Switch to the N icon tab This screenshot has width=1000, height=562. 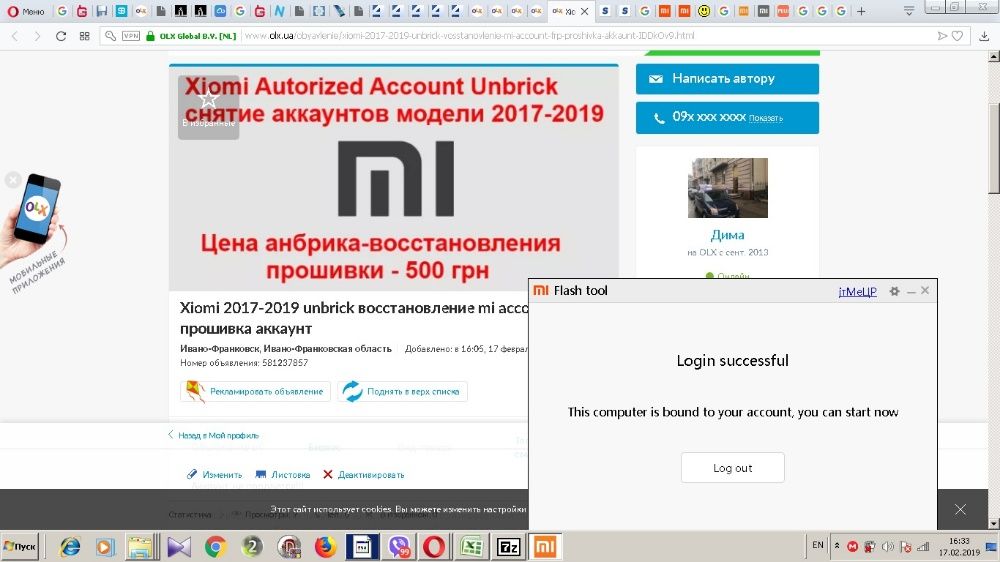coord(279,11)
